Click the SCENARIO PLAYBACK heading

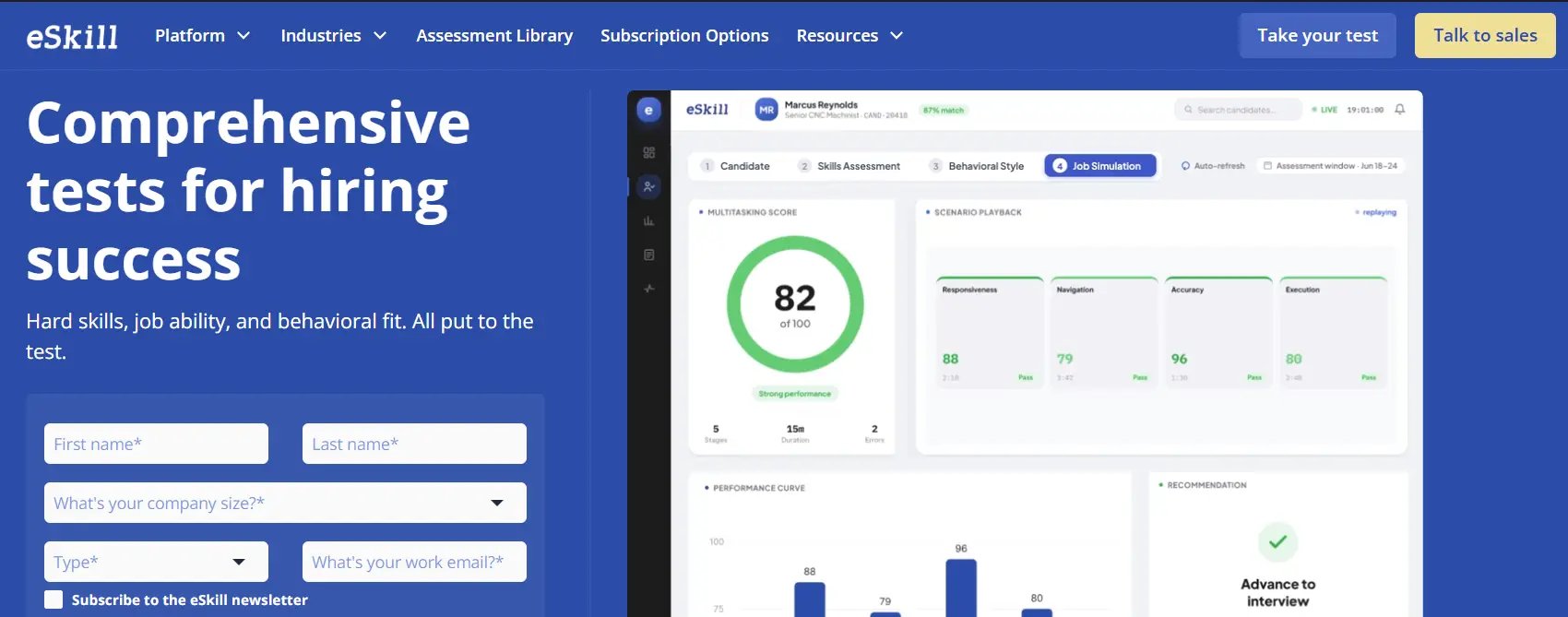(x=978, y=212)
